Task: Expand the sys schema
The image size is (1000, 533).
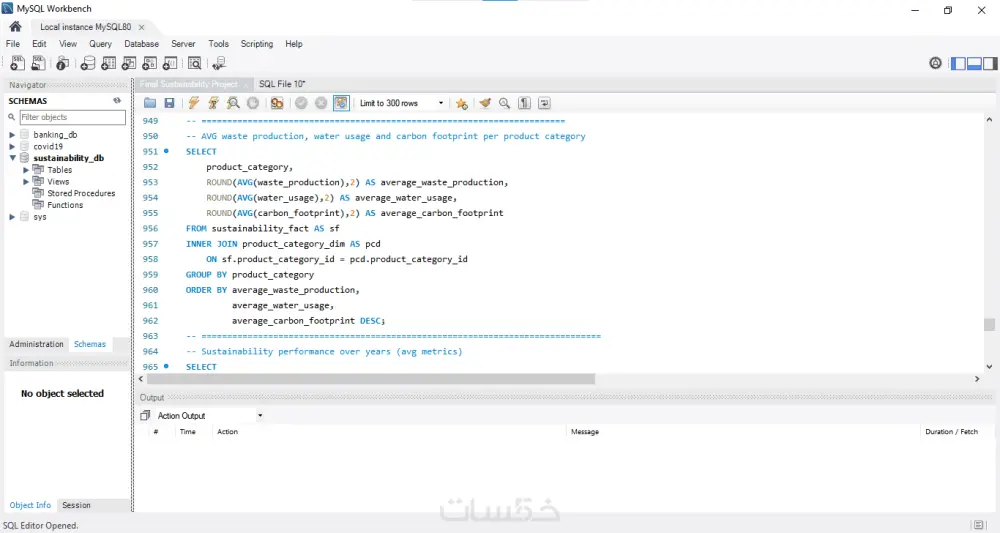Action: point(12,217)
